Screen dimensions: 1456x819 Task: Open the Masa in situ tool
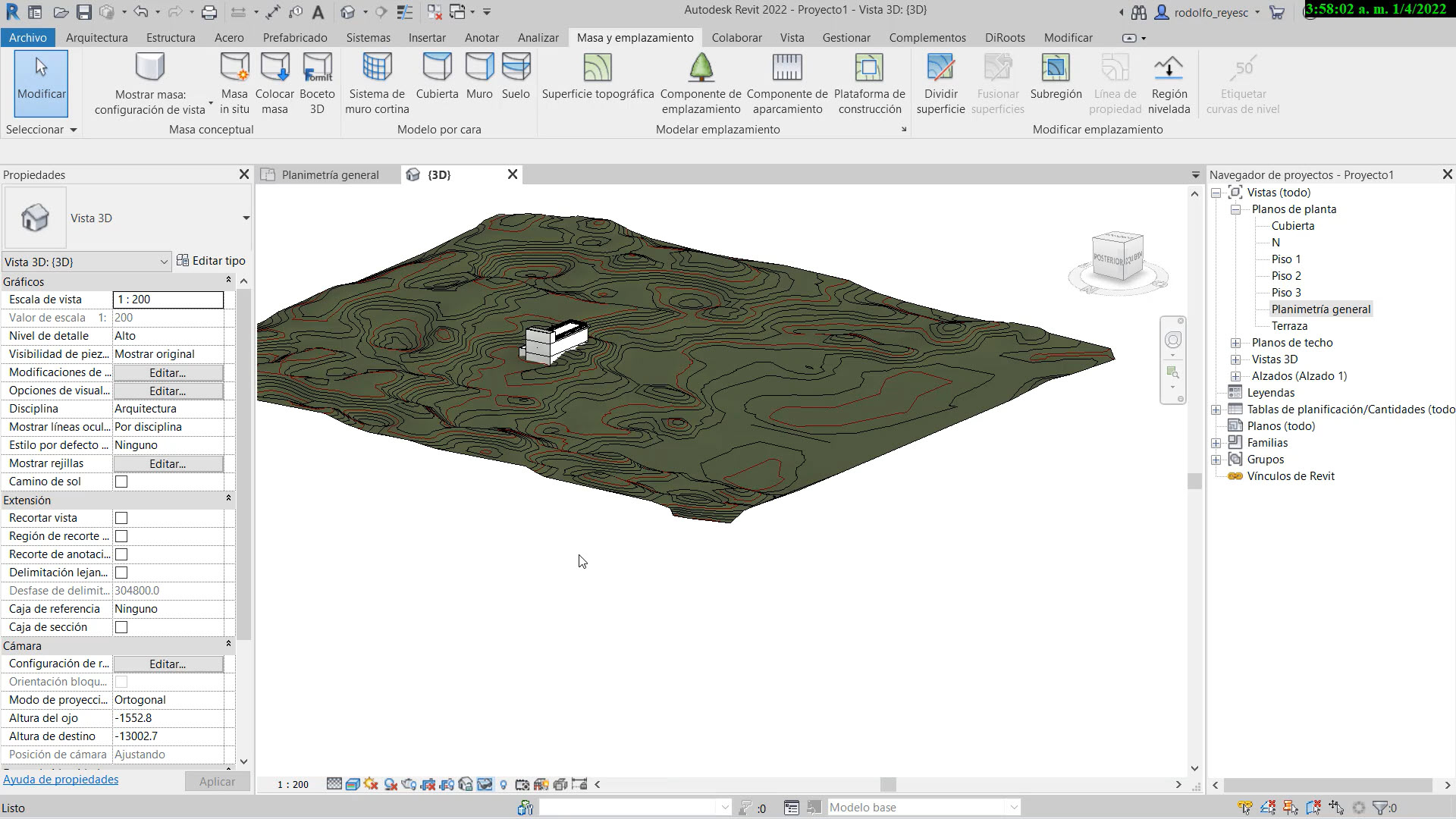[x=234, y=83]
